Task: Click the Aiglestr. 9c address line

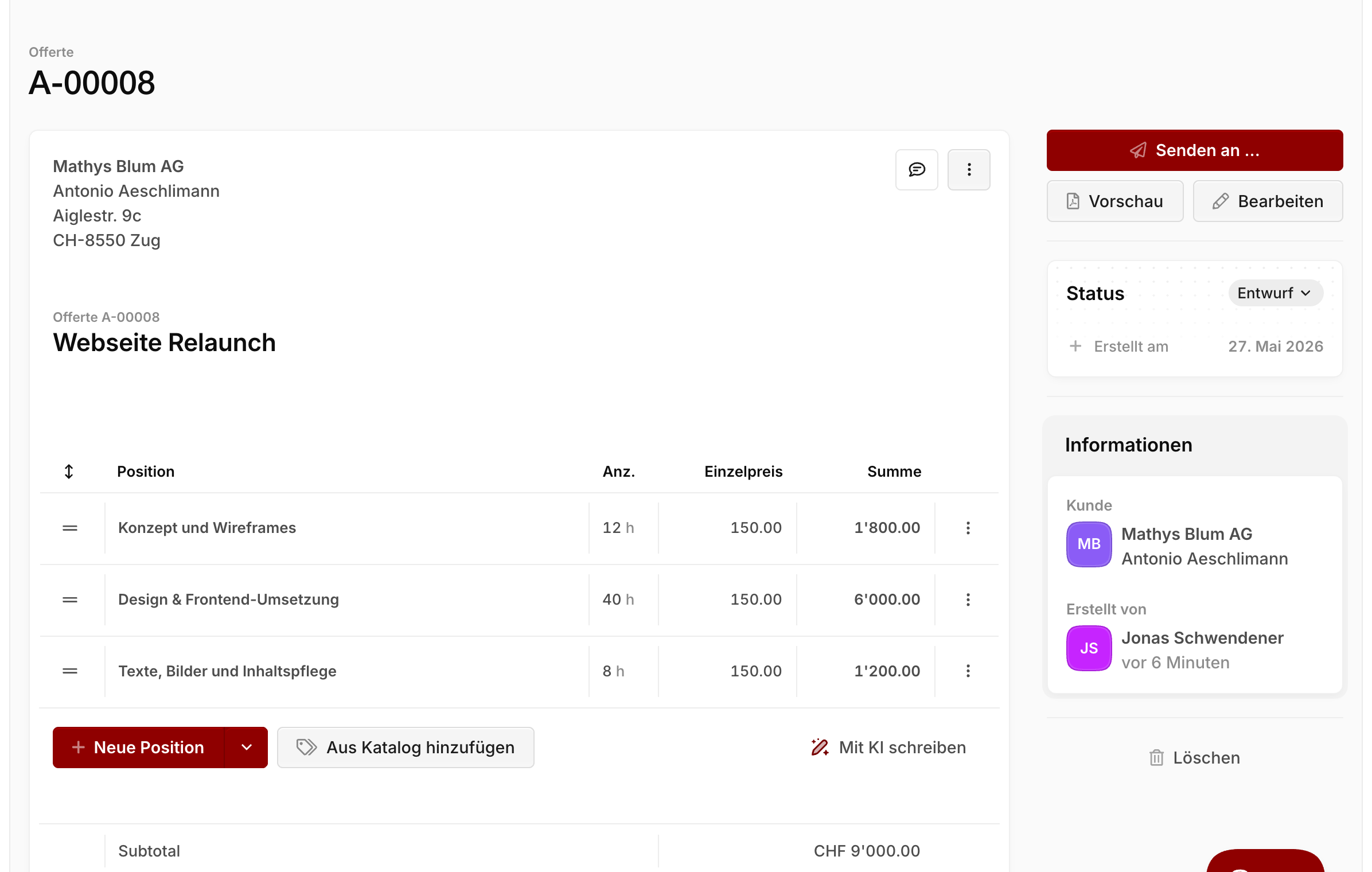Action: 97,216
